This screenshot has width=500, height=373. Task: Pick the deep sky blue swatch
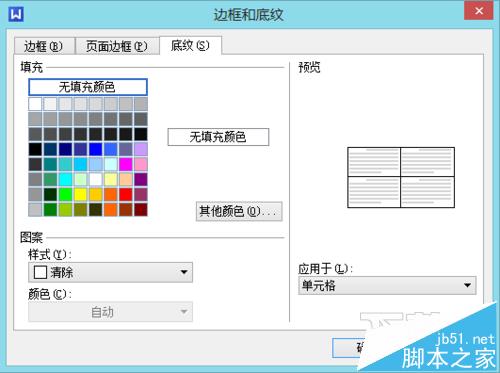pyautogui.click(x=80, y=164)
